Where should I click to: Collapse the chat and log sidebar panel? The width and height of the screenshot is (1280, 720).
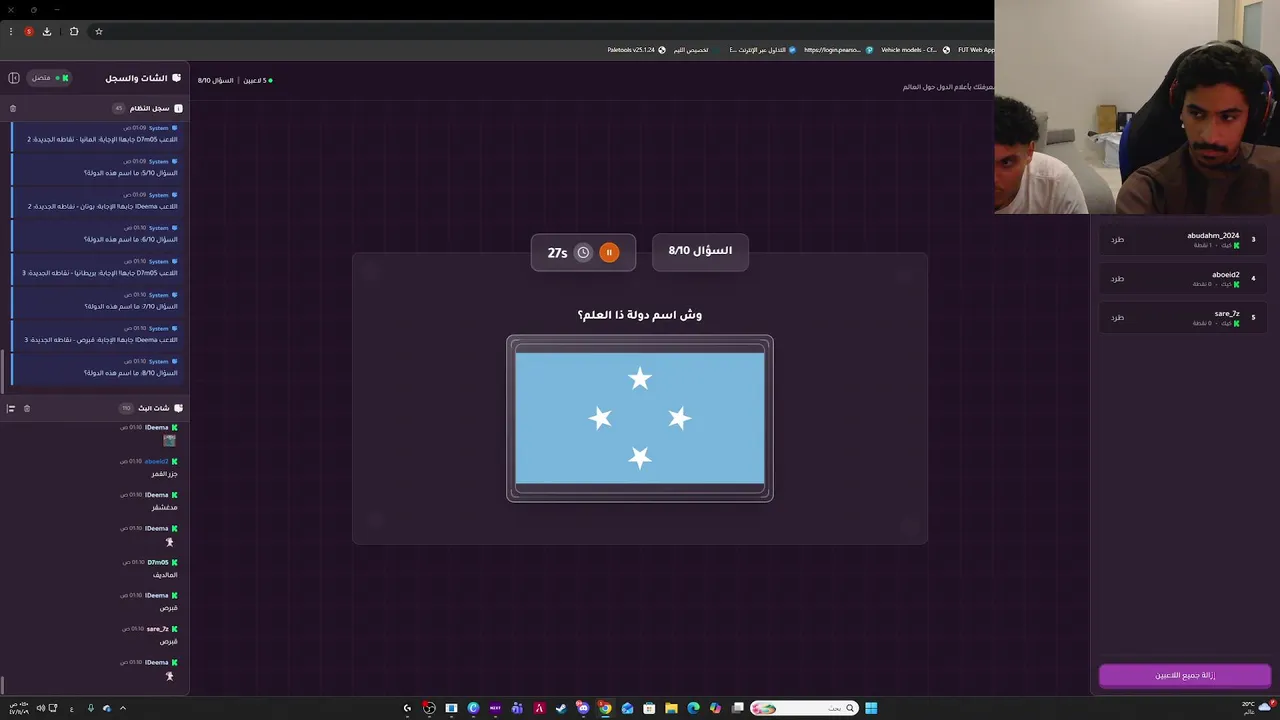click(14, 78)
